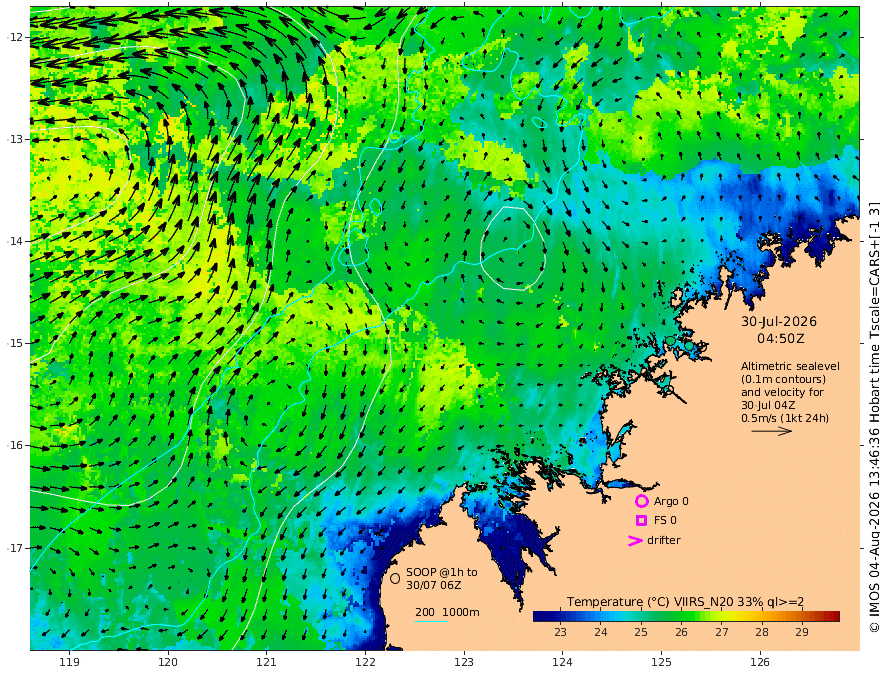Image resolution: width=880 pixels, height=680 pixels.
Task: Click the 'SOOP @1h to' legend text
Action: click(442, 572)
